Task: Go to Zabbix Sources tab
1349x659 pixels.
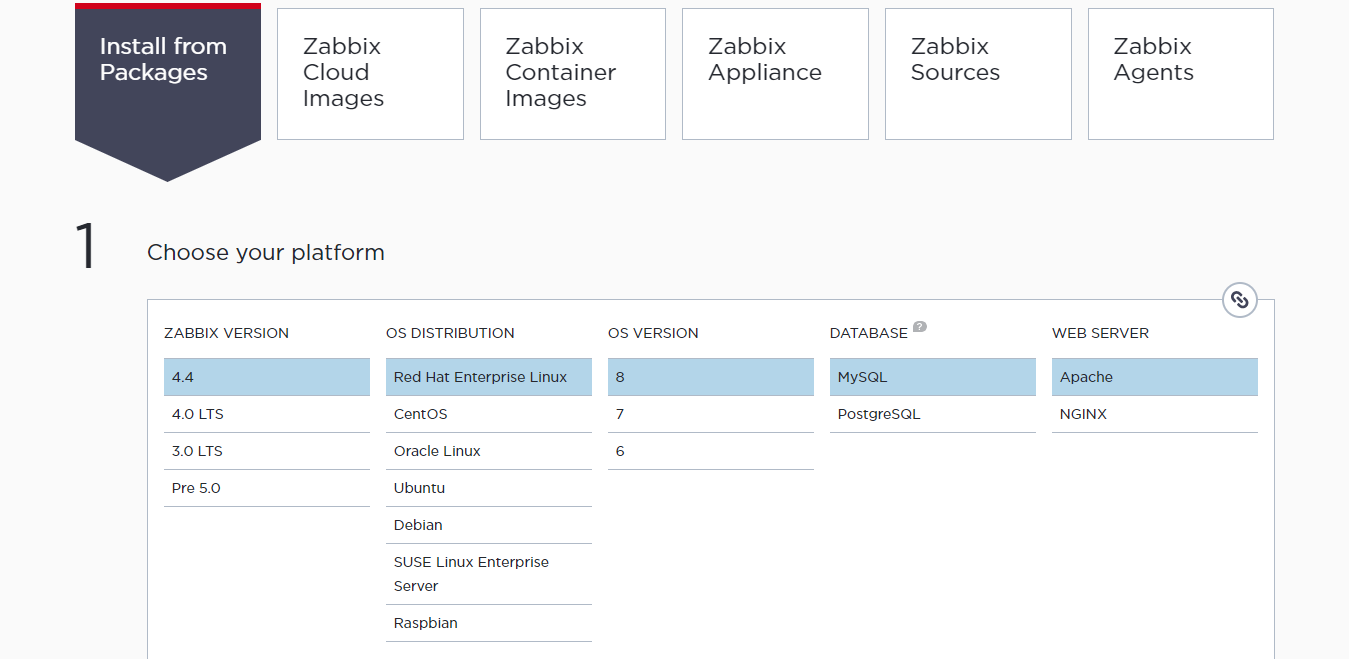Action: (x=977, y=74)
